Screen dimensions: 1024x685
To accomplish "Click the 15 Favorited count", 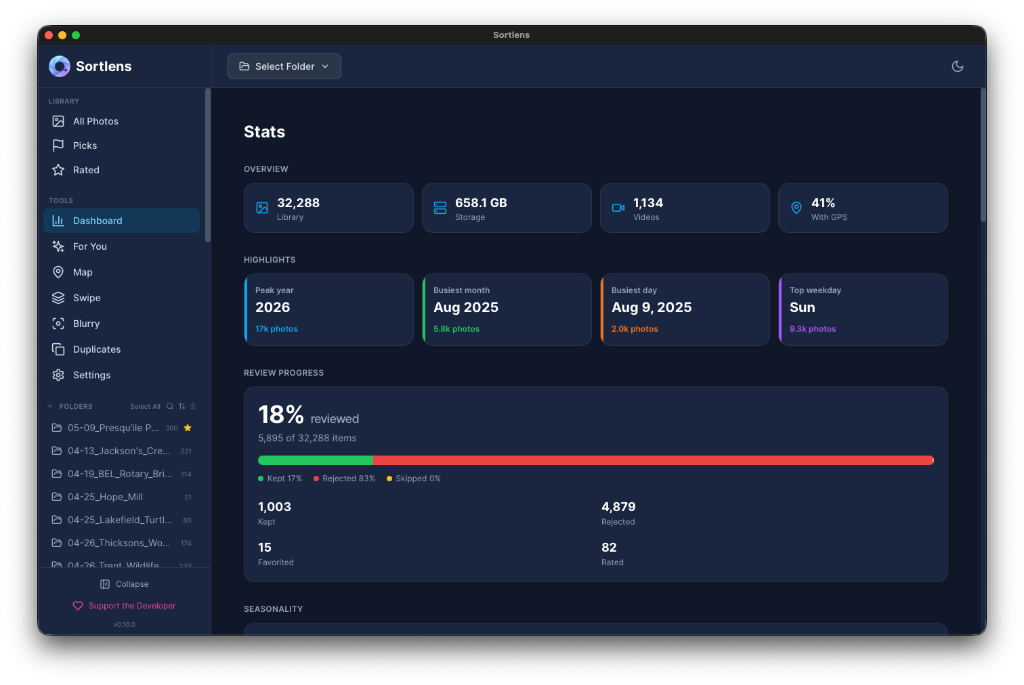I will tap(264, 547).
